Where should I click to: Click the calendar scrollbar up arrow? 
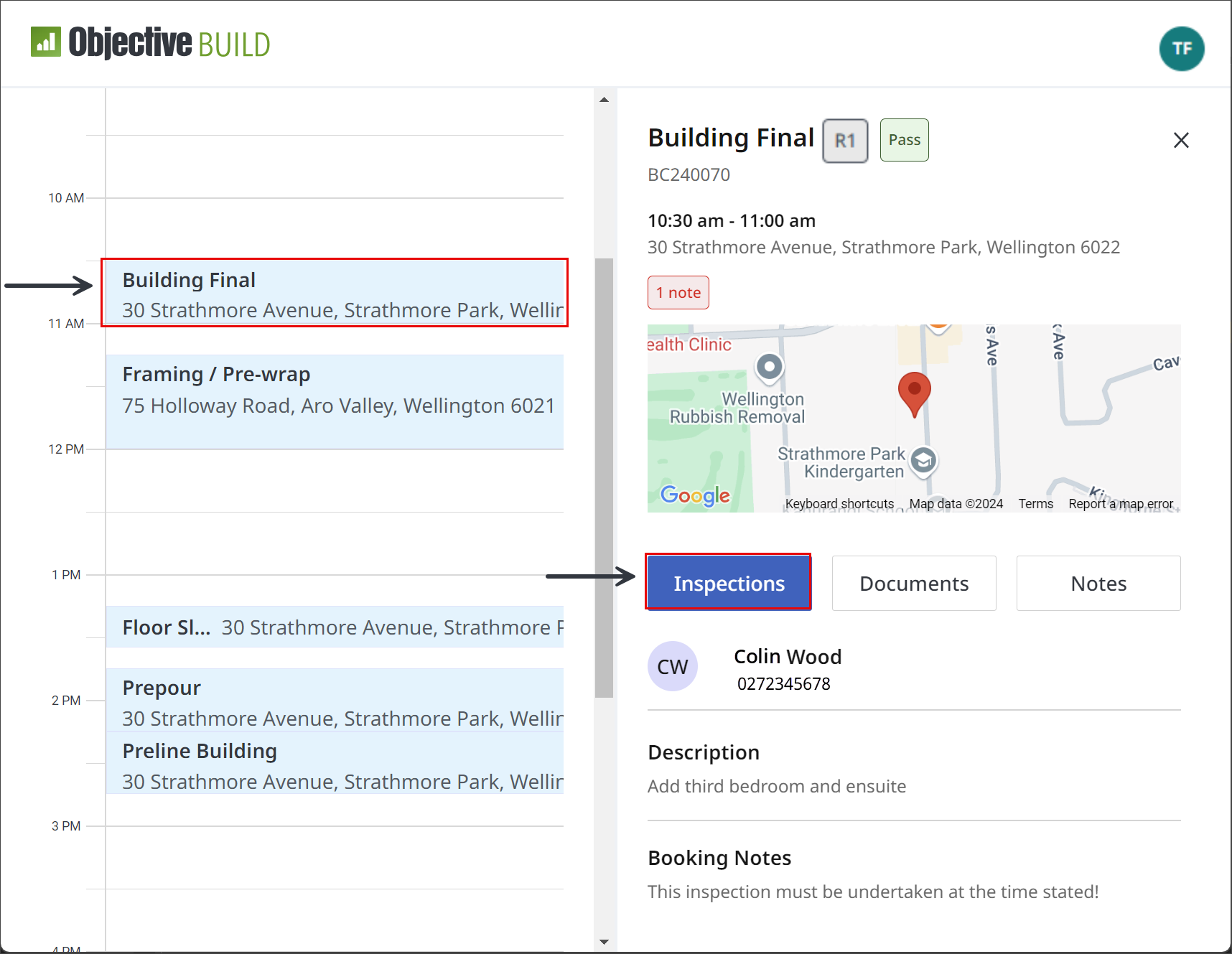pyautogui.click(x=604, y=100)
